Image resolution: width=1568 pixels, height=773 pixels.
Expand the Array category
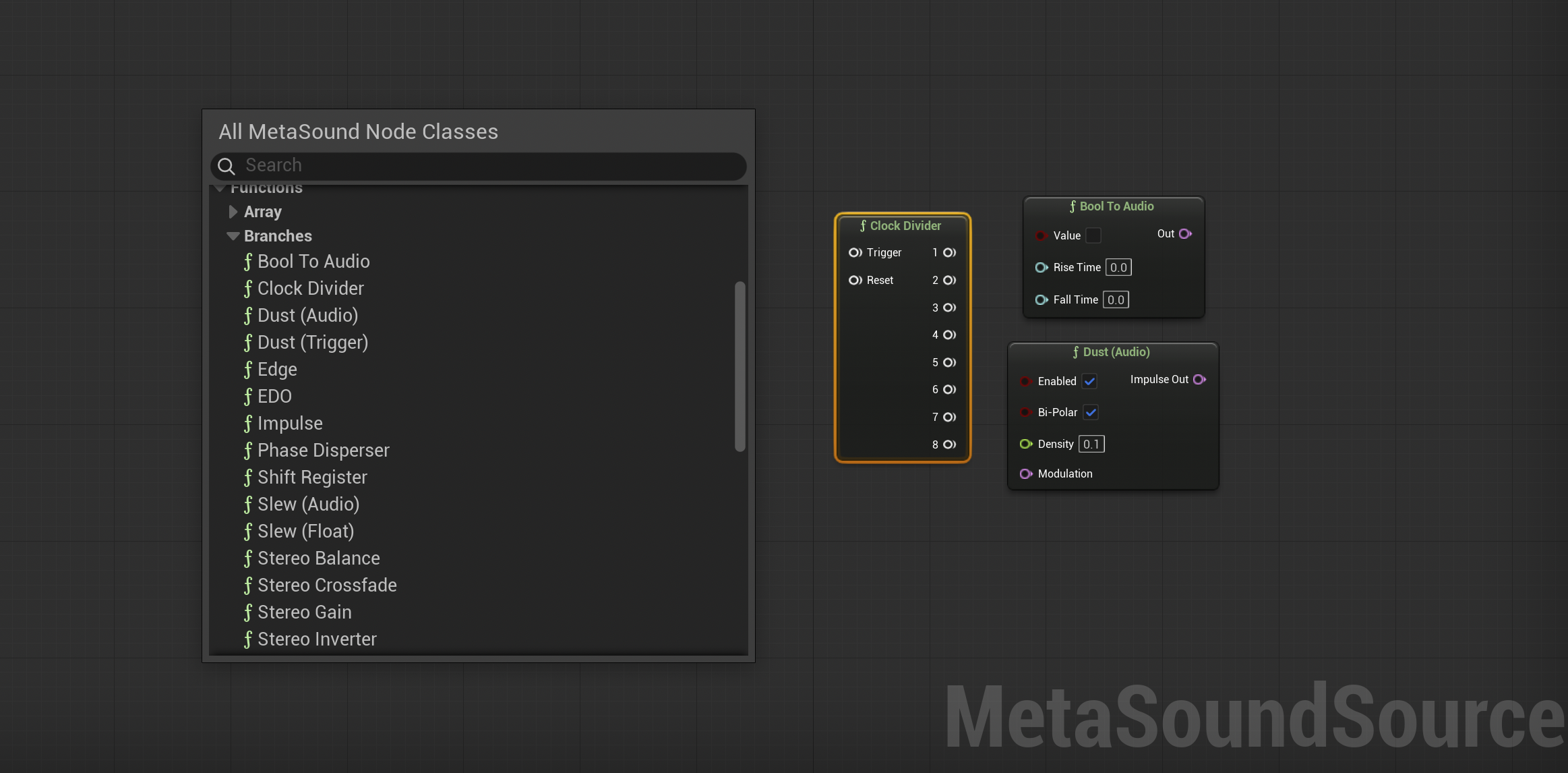tap(233, 212)
